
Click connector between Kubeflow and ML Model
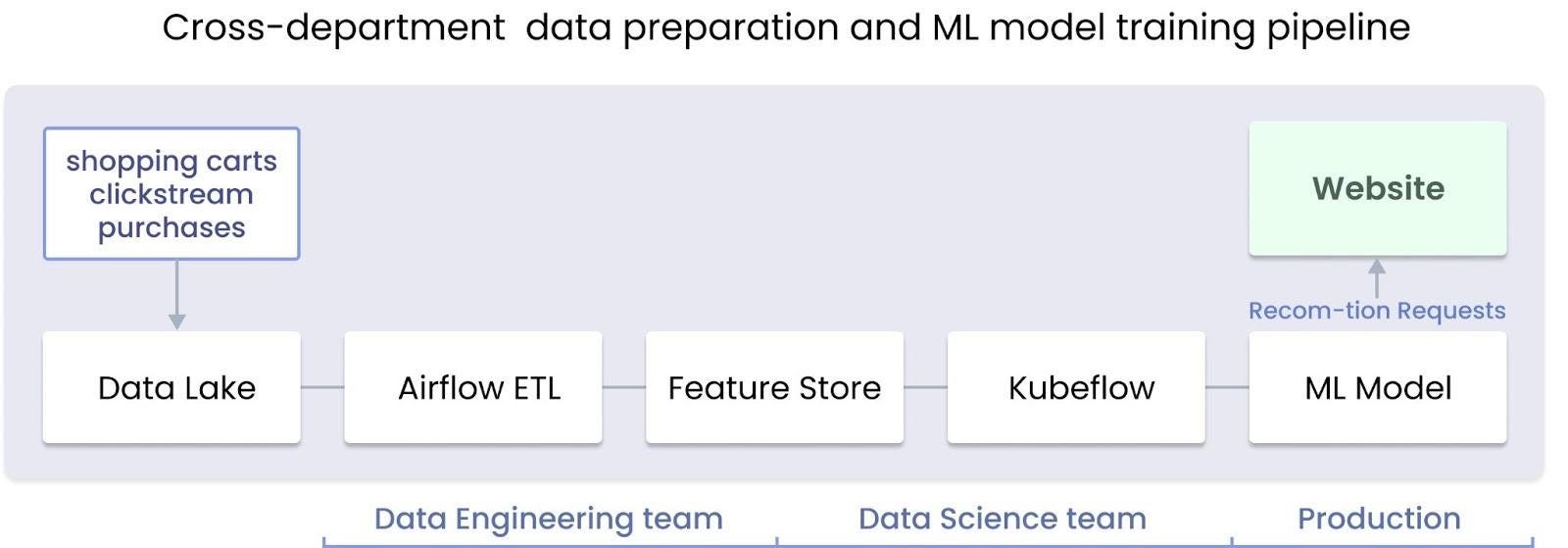pos(1226,387)
